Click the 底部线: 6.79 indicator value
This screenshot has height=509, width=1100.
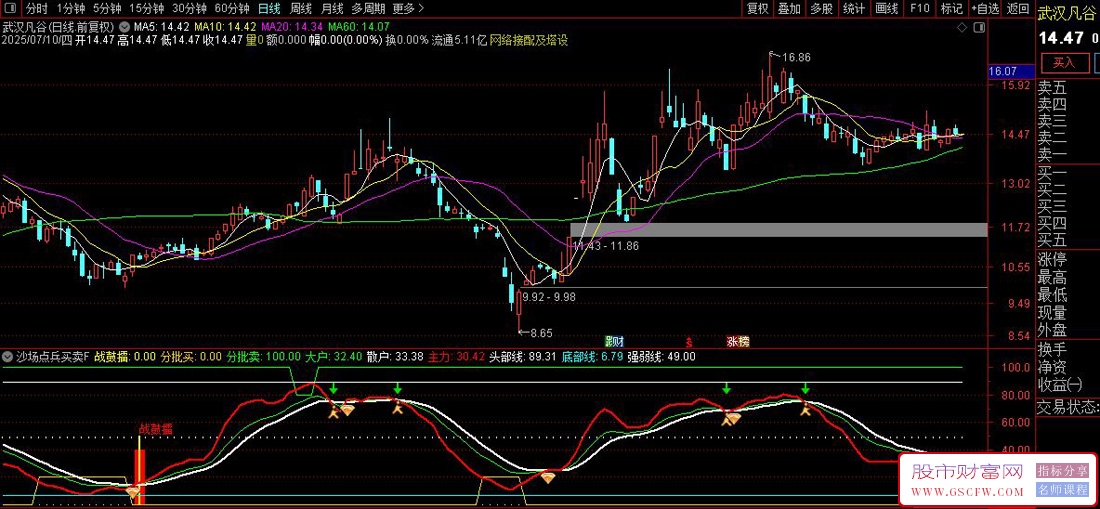coord(591,356)
